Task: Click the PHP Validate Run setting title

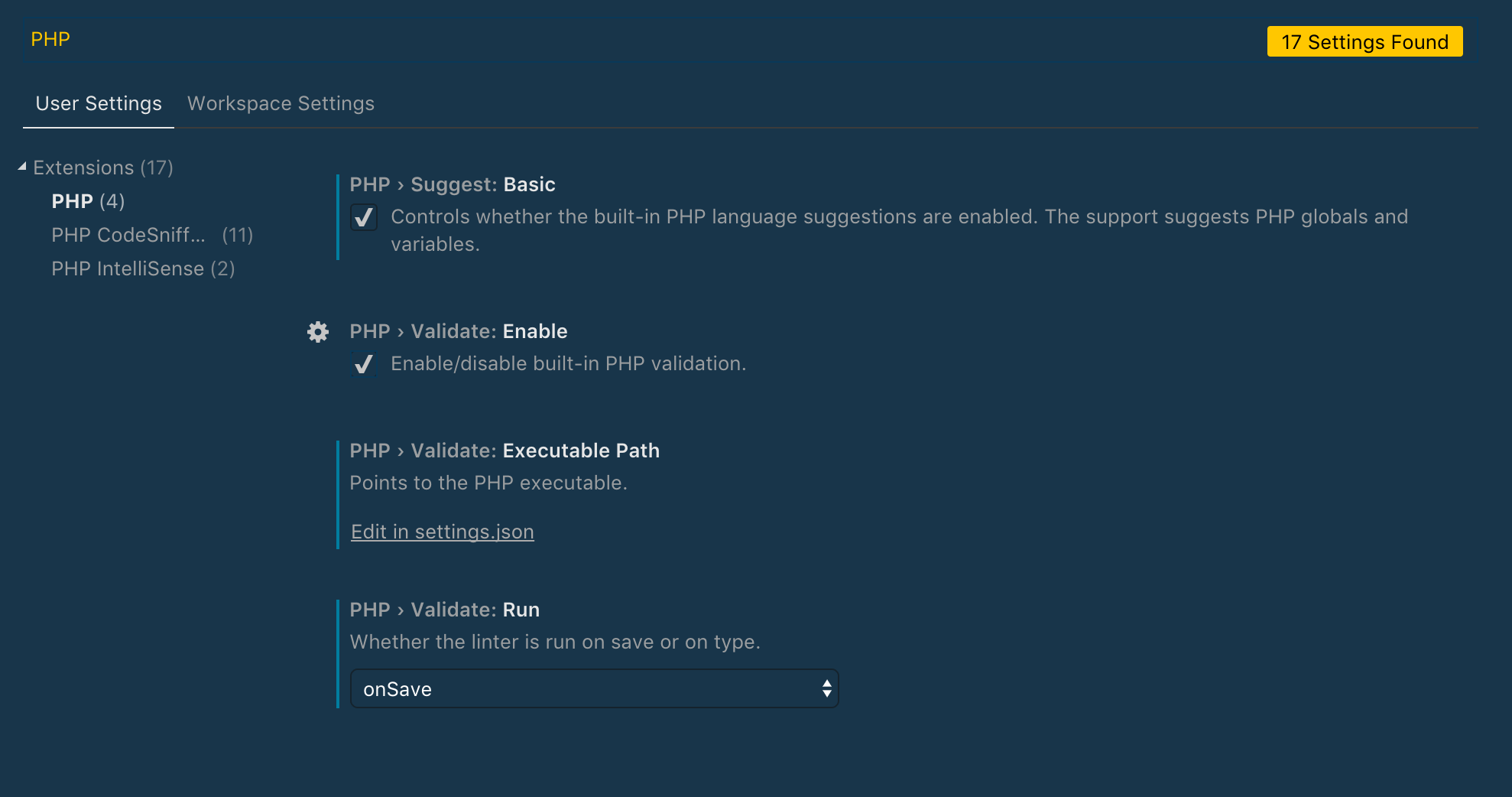Action: 445,610
